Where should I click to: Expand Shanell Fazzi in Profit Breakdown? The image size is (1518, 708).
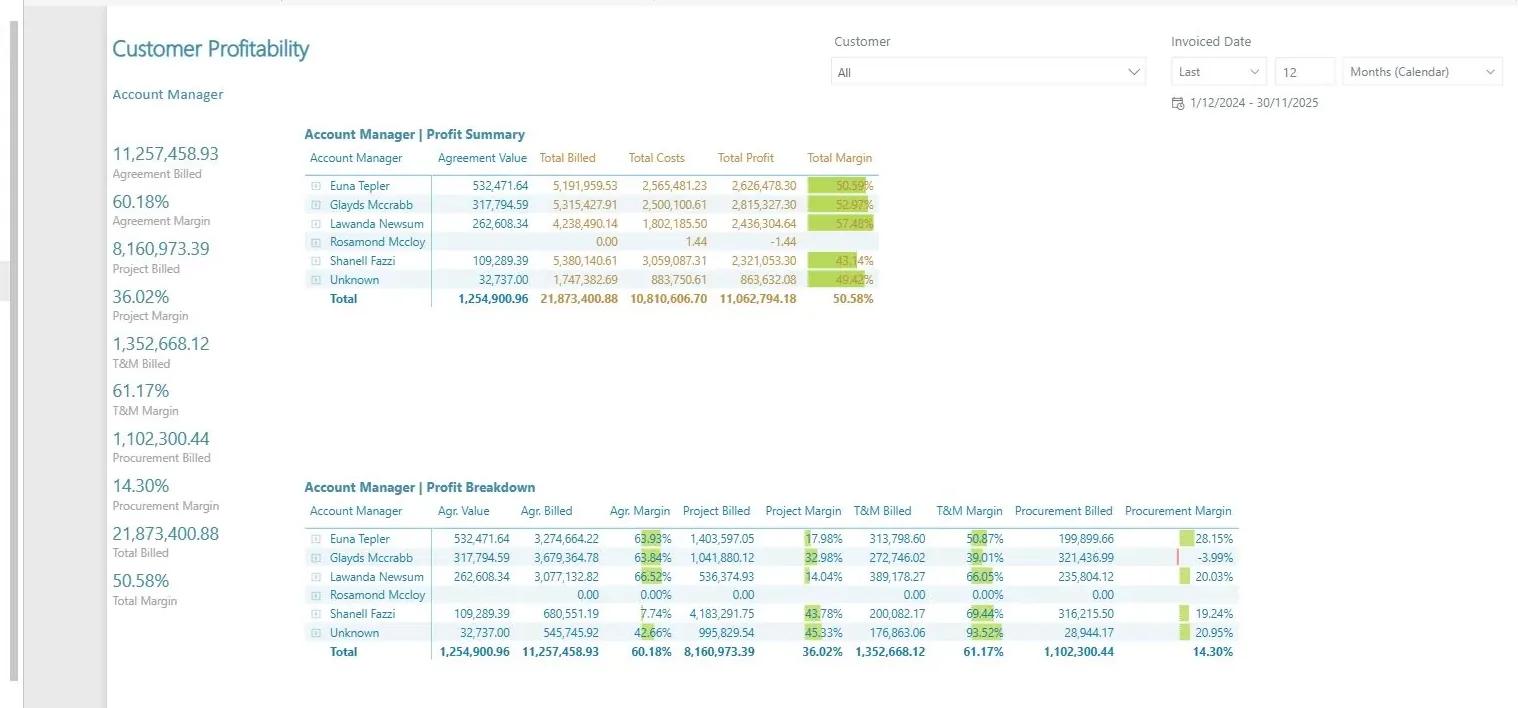pyautogui.click(x=316, y=614)
